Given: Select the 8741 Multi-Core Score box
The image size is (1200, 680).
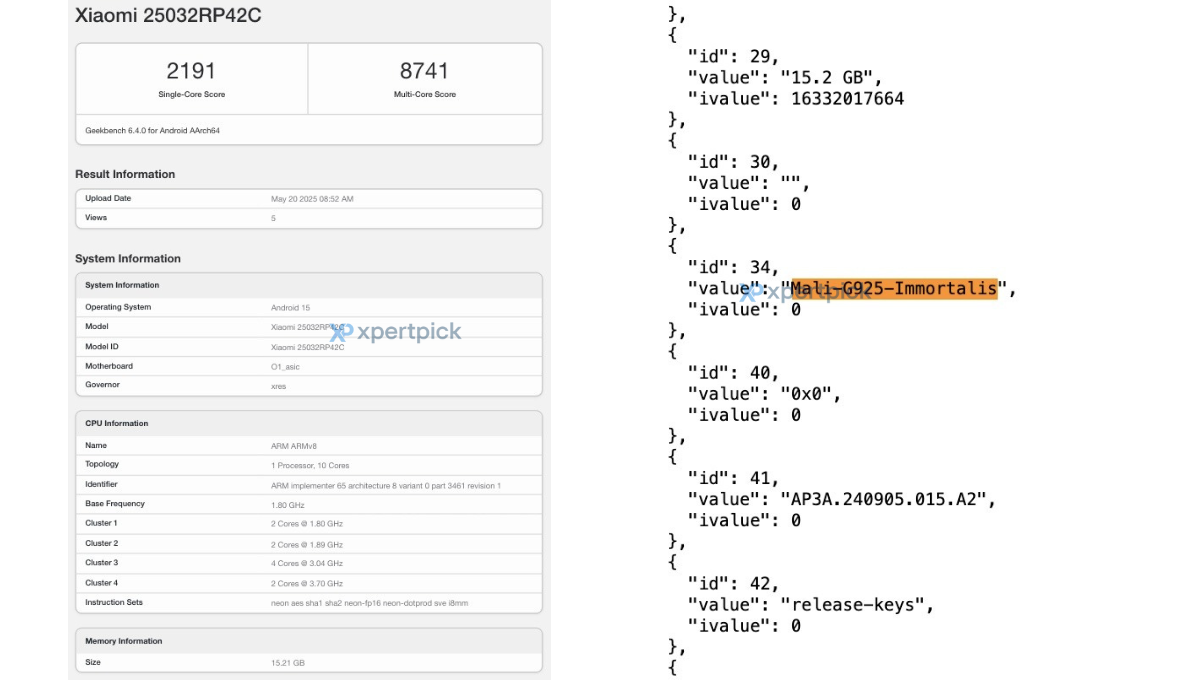Looking at the screenshot, I should [x=424, y=78].
